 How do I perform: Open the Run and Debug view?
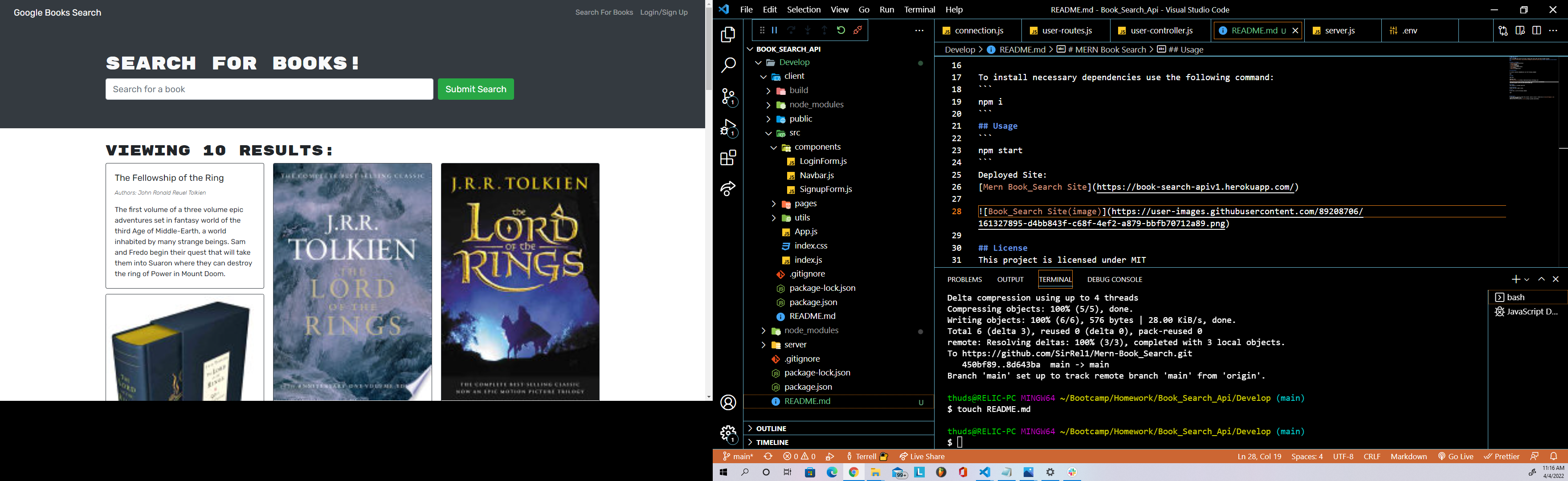[x=729, y=127]
